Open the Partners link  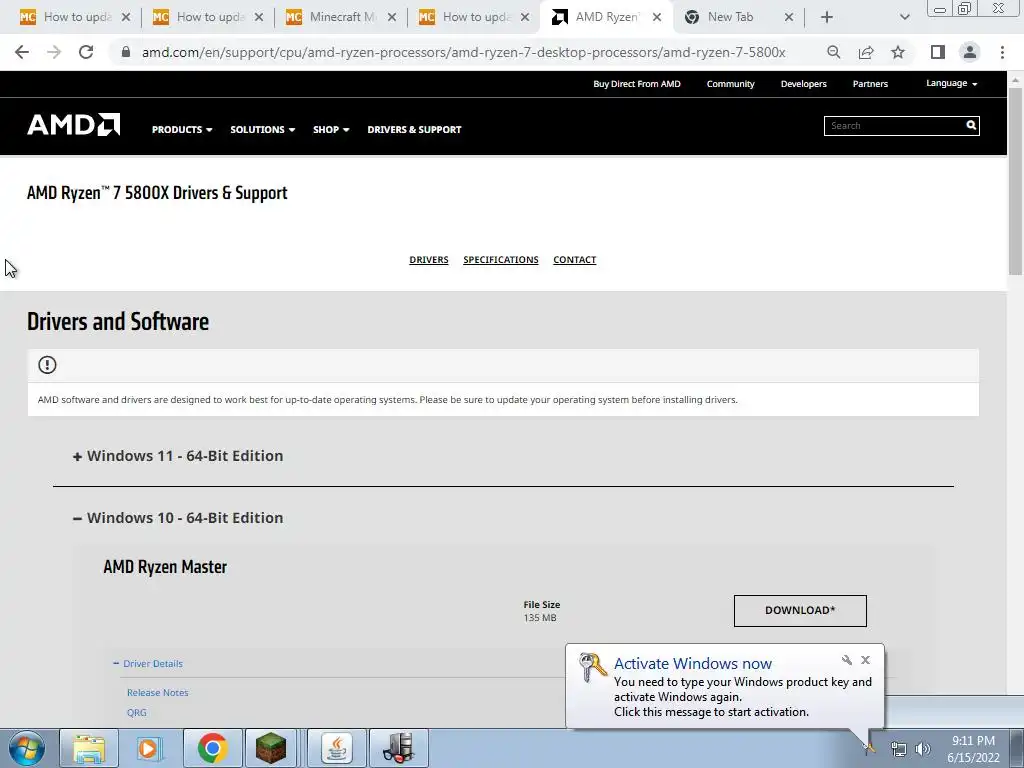click(870, 84)
